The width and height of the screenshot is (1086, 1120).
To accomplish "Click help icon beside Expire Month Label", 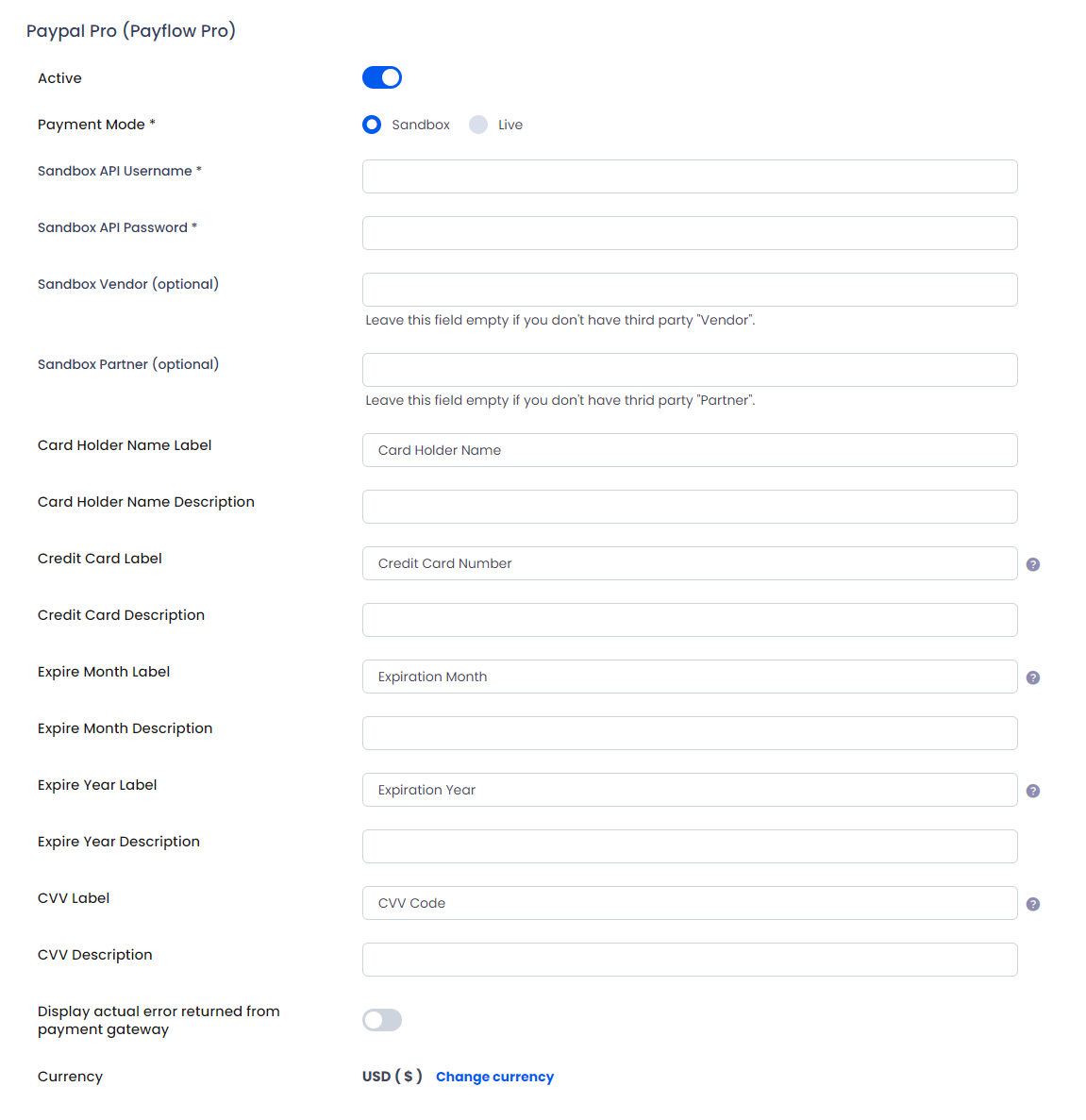I will click(x=1032, y=677).
